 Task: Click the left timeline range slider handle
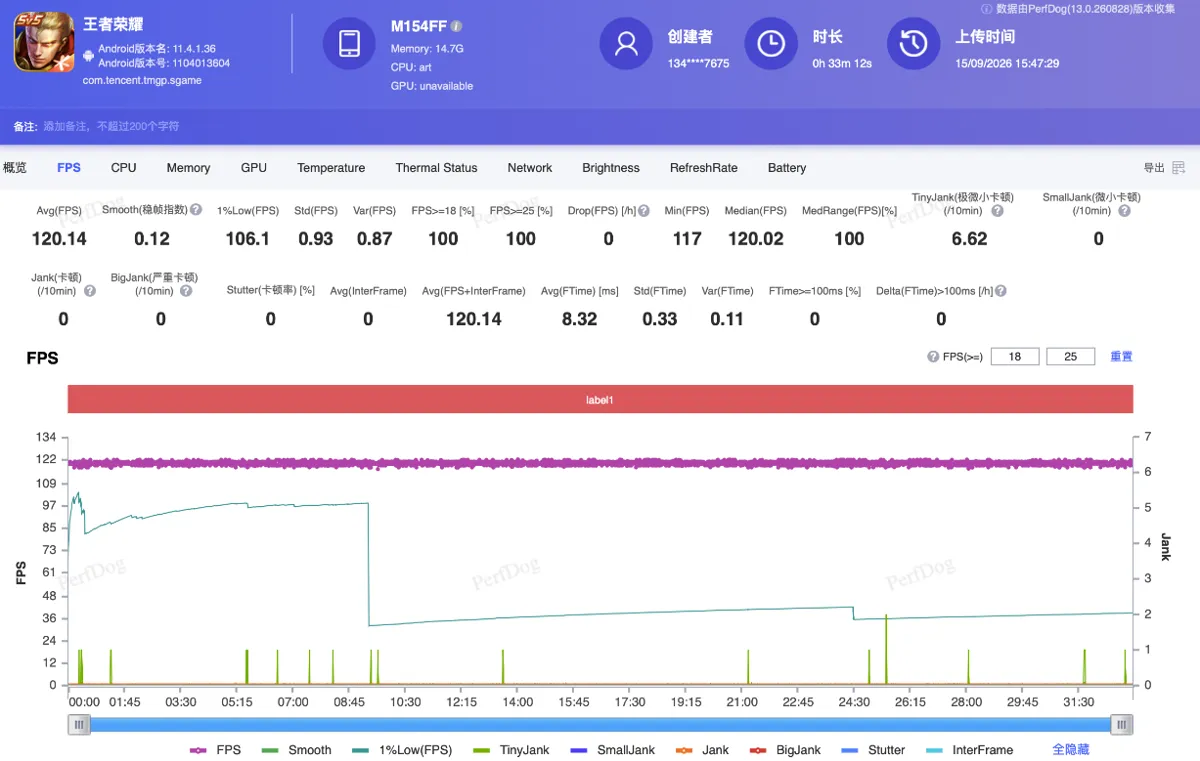(79, 724)
